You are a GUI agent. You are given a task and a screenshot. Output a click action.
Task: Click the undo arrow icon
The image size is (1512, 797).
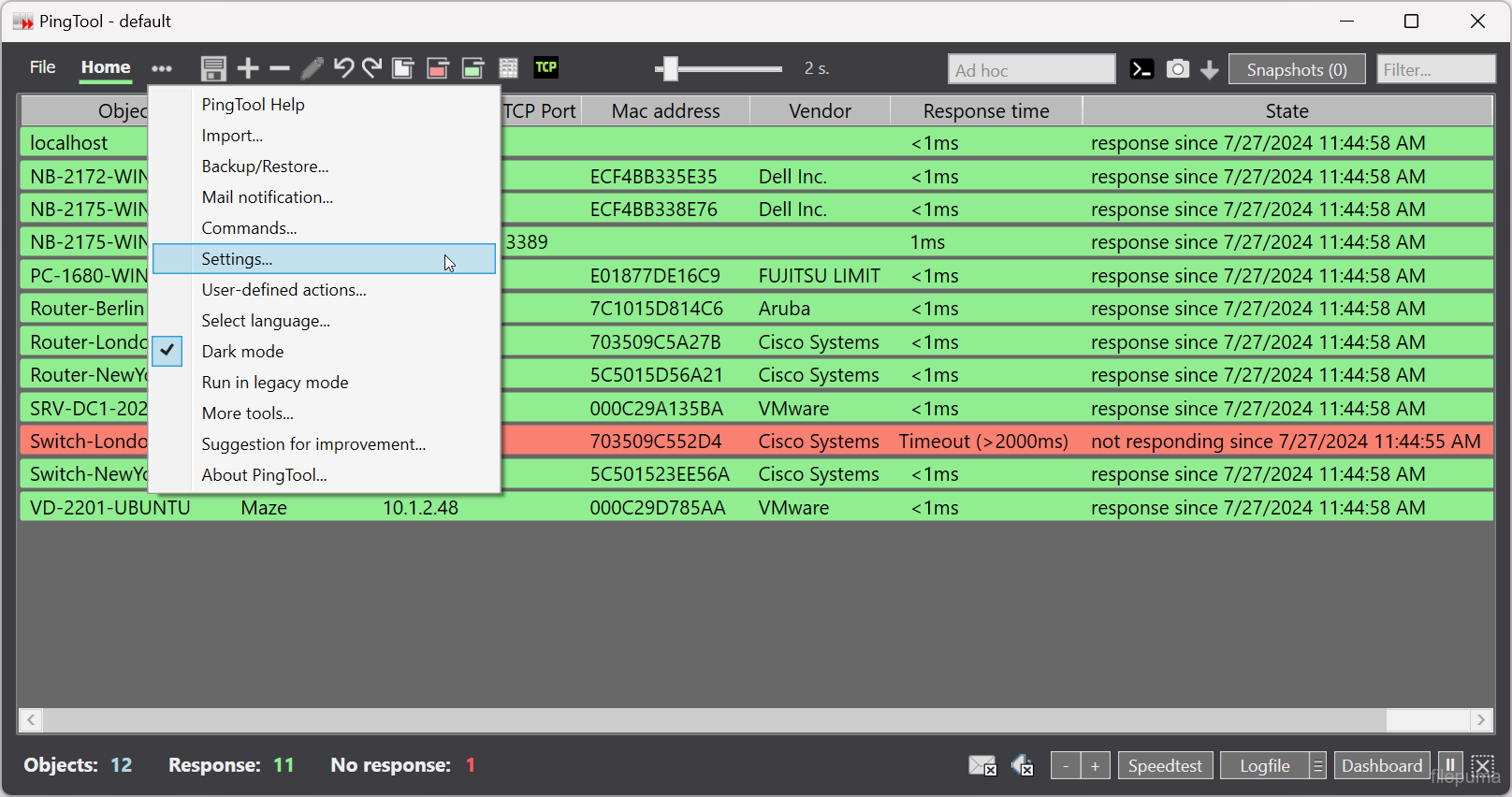click(x=343, y=68)
